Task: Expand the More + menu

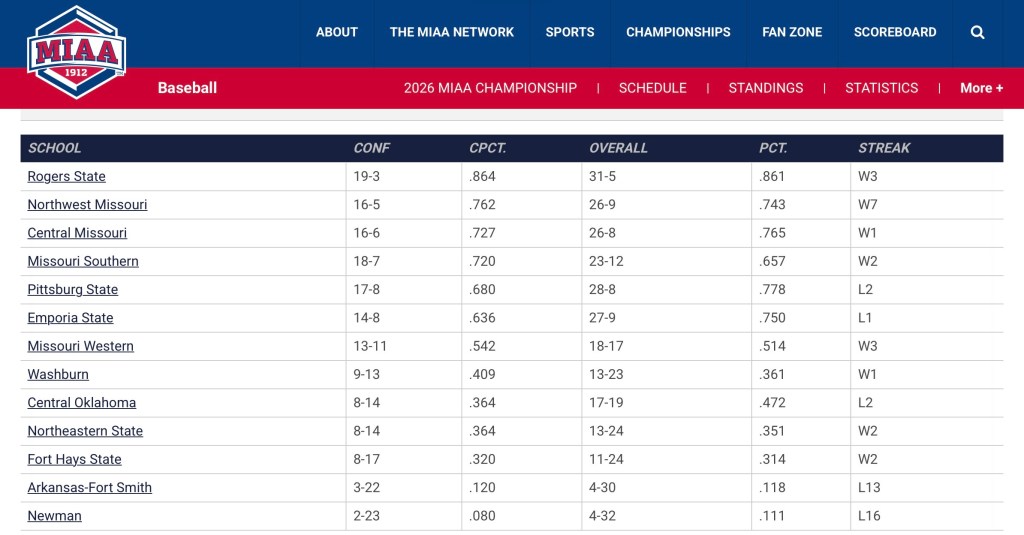Action: [x=981, y=88]
